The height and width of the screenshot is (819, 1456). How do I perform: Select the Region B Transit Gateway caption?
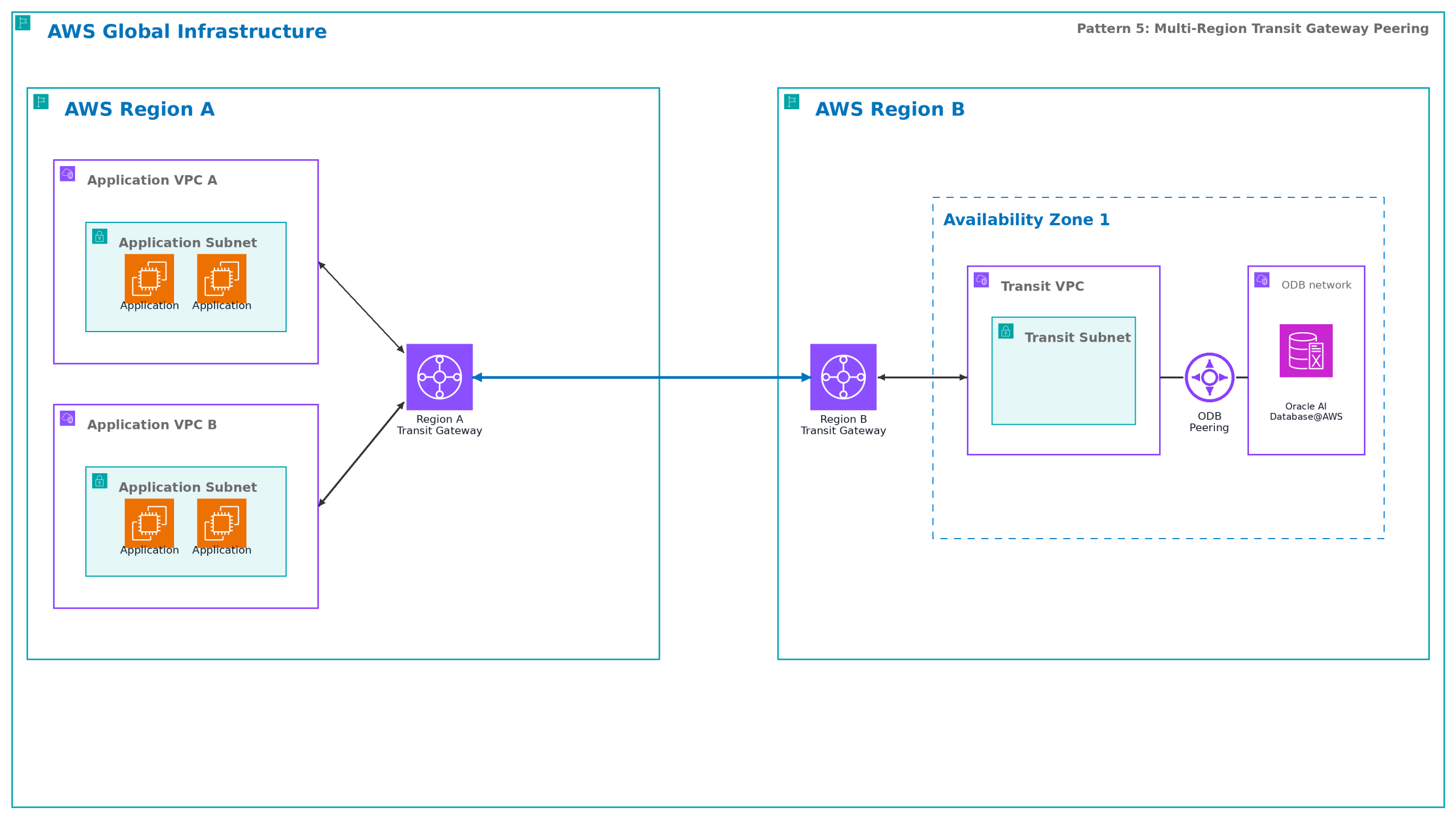[x=843, y=425]
